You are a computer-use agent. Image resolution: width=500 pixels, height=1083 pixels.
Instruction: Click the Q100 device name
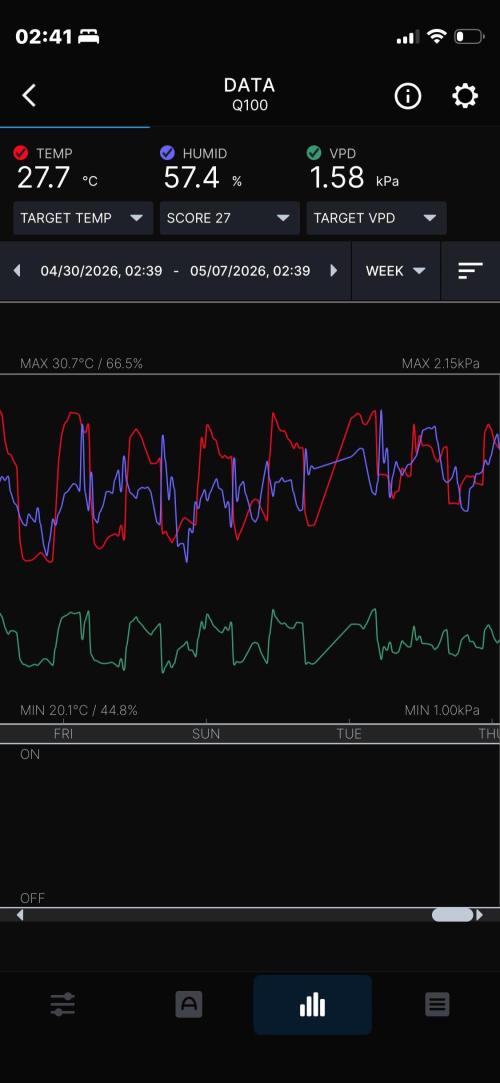250,106
